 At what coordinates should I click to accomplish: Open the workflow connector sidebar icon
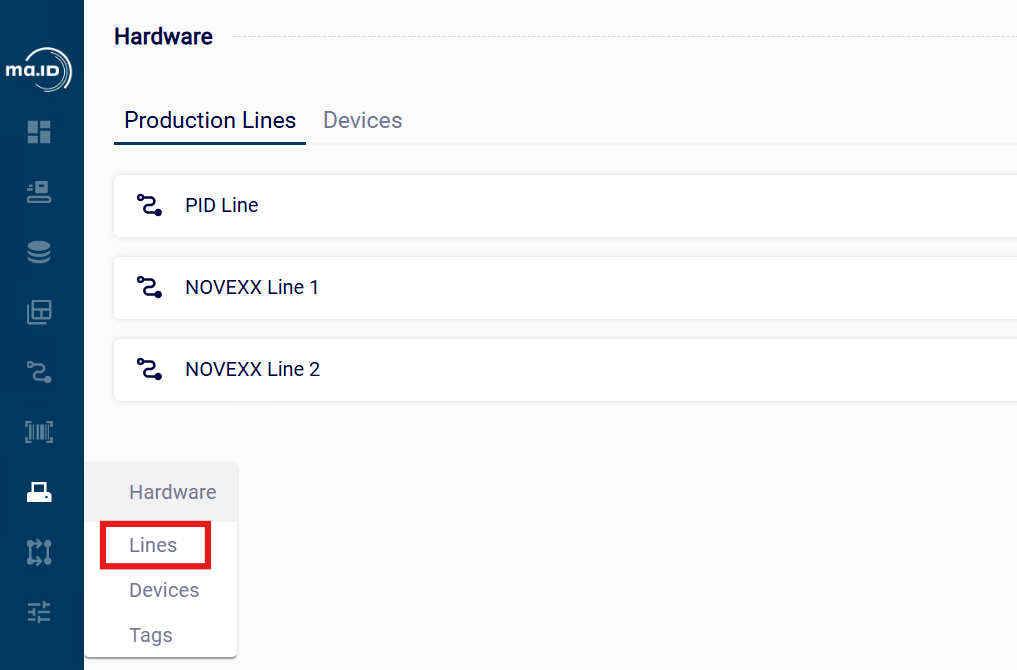tap(39, 552)
